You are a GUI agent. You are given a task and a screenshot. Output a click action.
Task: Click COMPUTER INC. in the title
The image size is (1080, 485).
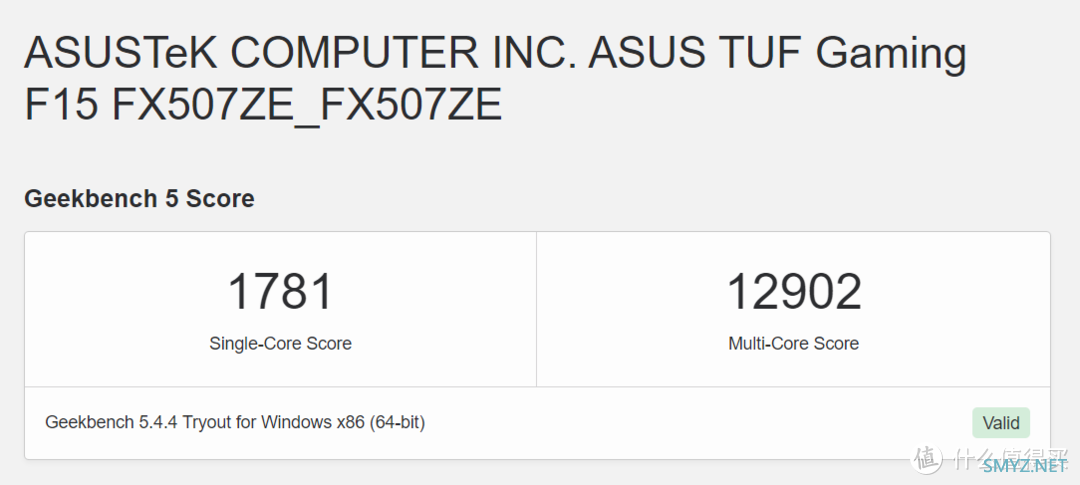411,54
